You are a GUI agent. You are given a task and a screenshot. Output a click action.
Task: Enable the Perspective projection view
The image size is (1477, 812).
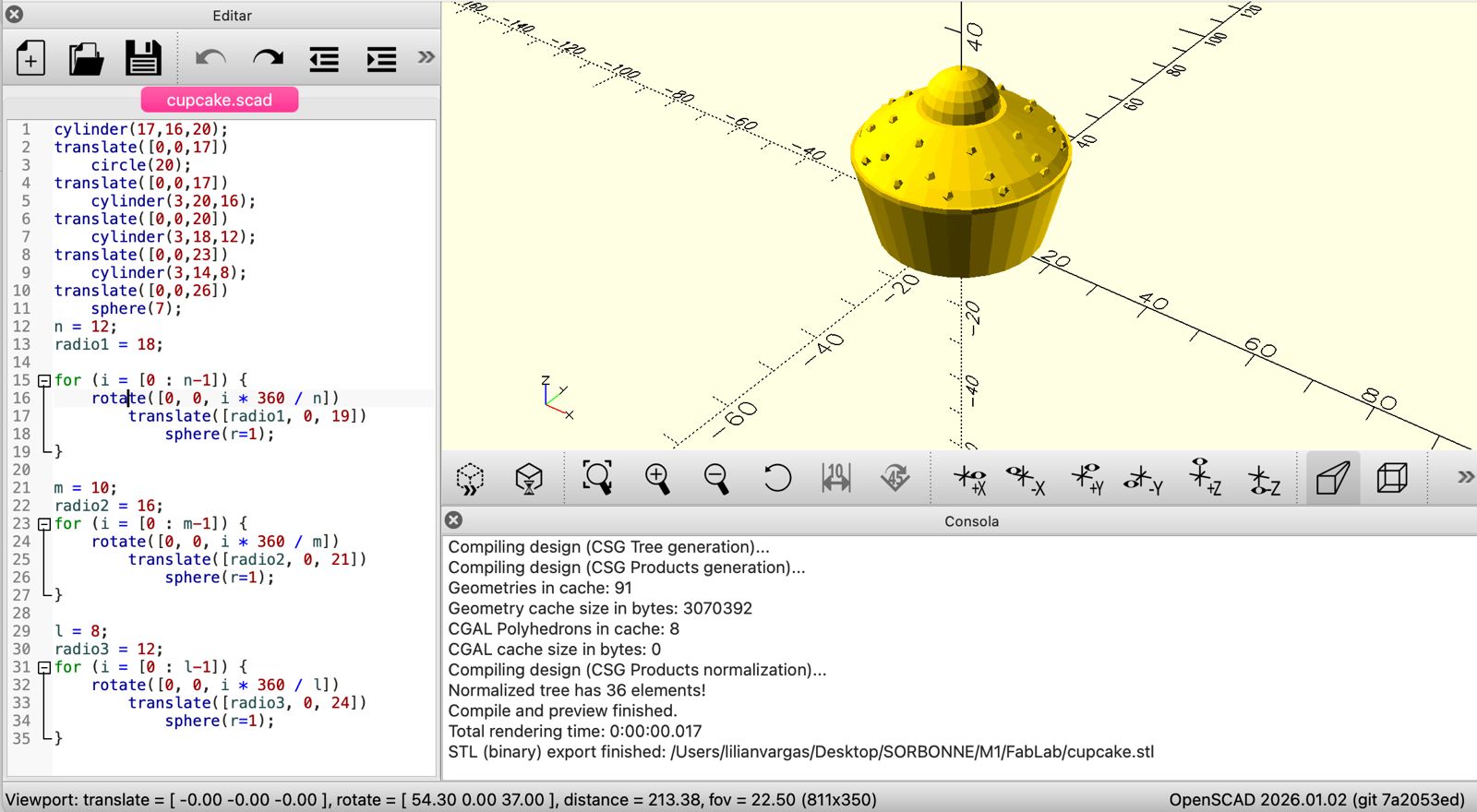click(1333, 478)
